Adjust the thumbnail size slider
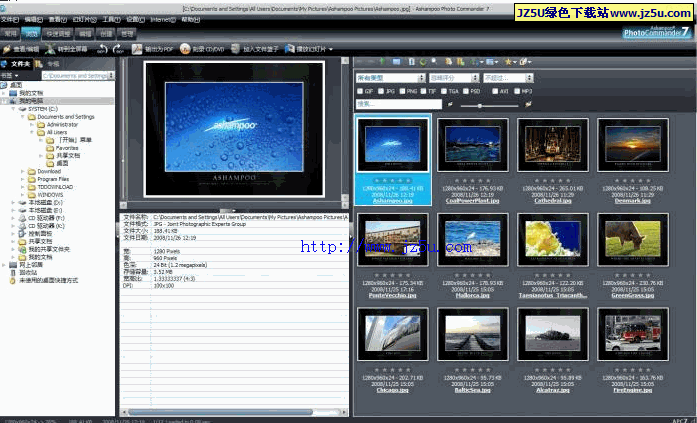Viewport: 697px width, 423px height. [480, 106]
